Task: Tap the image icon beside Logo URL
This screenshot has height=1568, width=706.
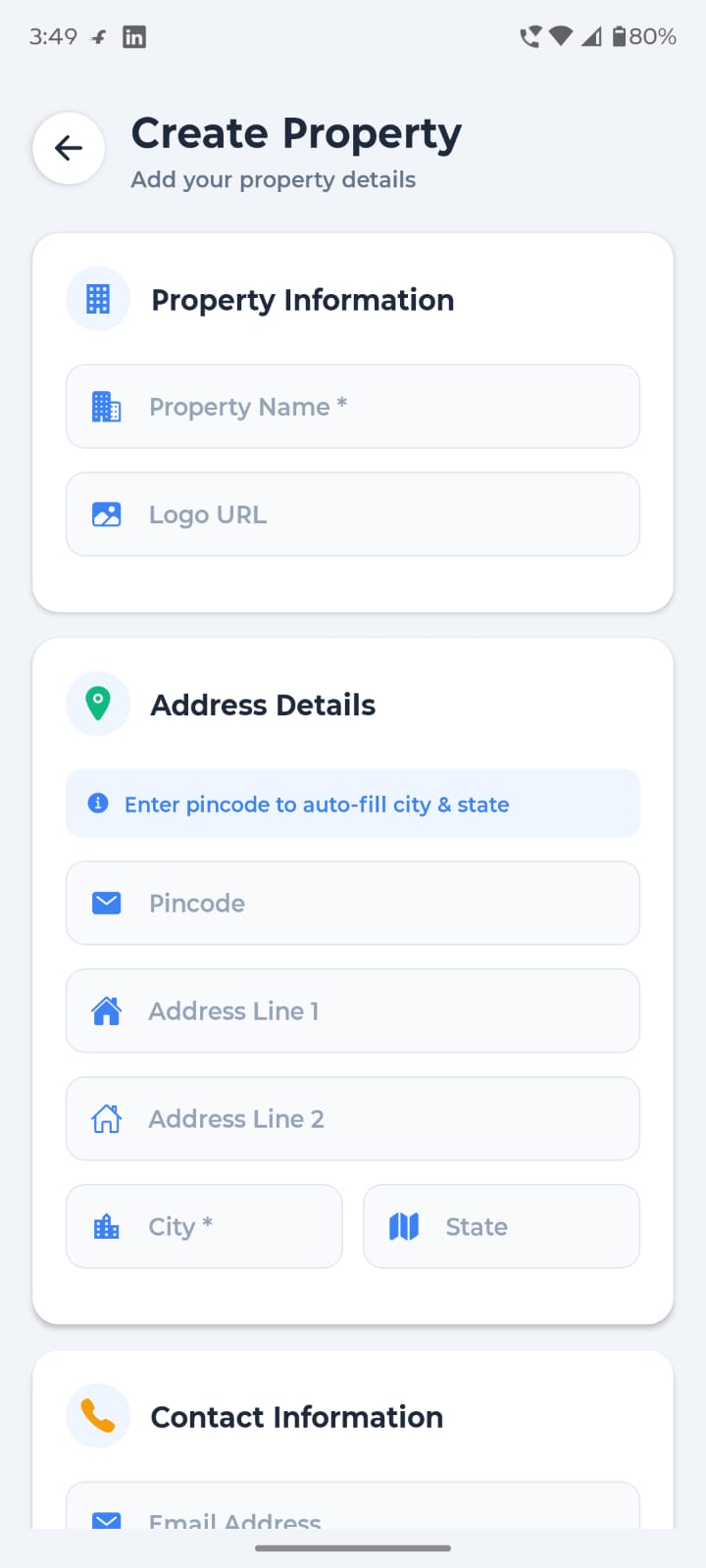Action: 106,514
